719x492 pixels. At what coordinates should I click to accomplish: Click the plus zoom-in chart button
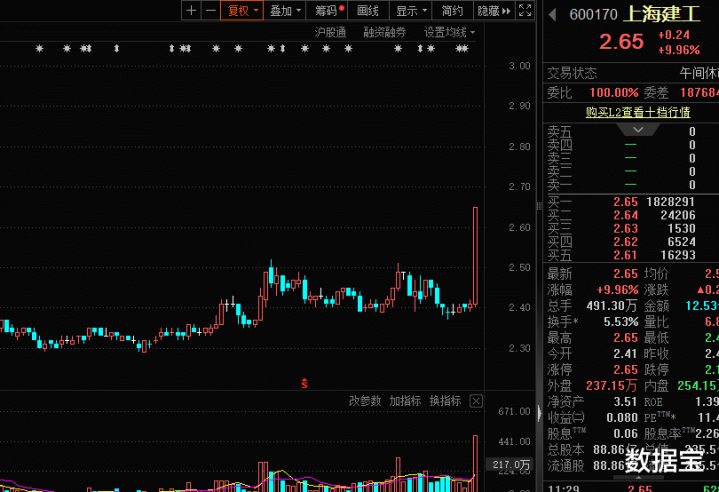192,11
